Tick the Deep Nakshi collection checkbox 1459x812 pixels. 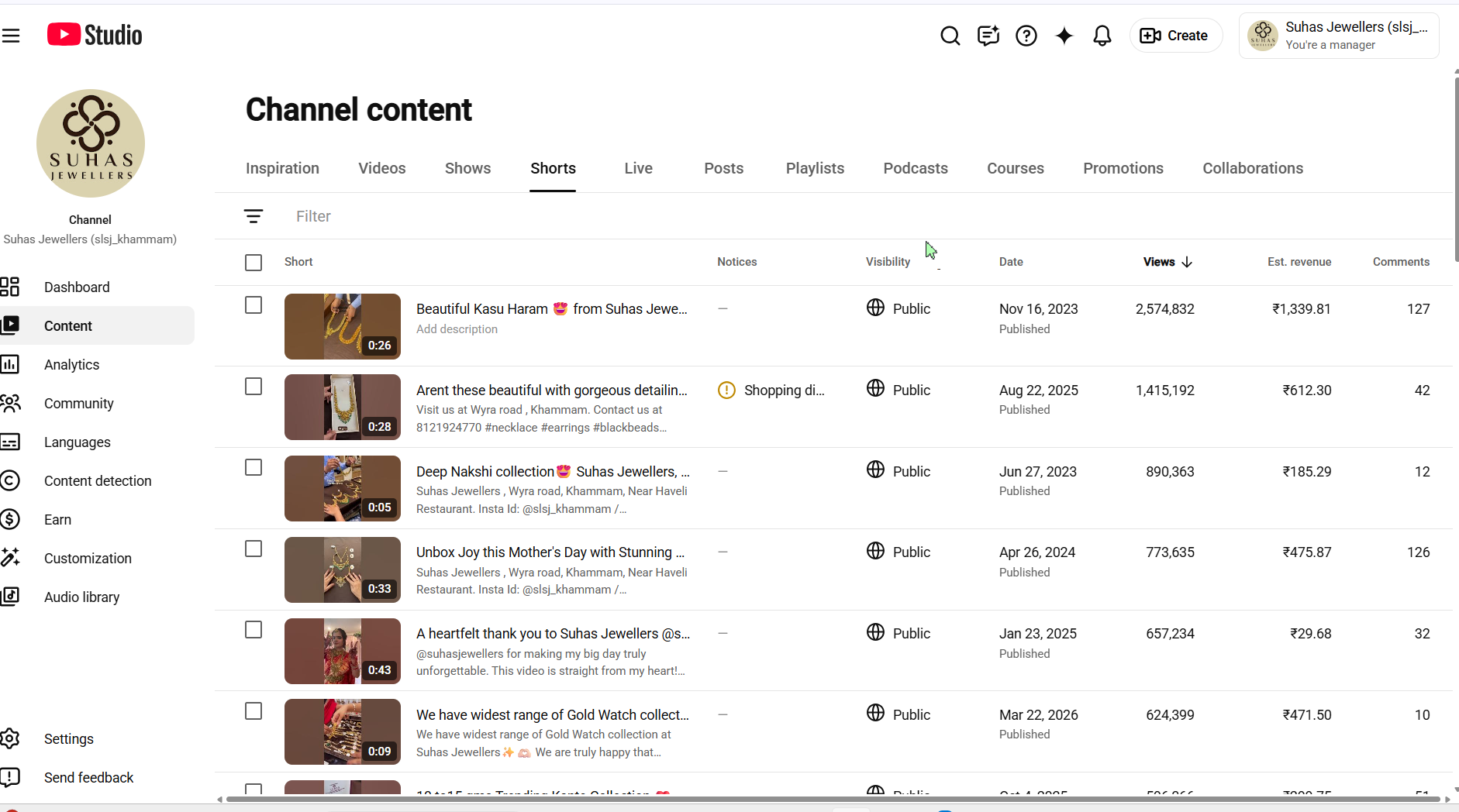(254, 467)
